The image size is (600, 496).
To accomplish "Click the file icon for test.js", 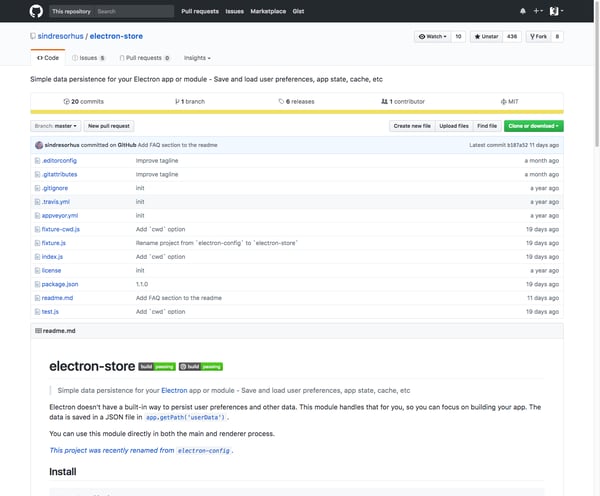I will click(37, 312).
